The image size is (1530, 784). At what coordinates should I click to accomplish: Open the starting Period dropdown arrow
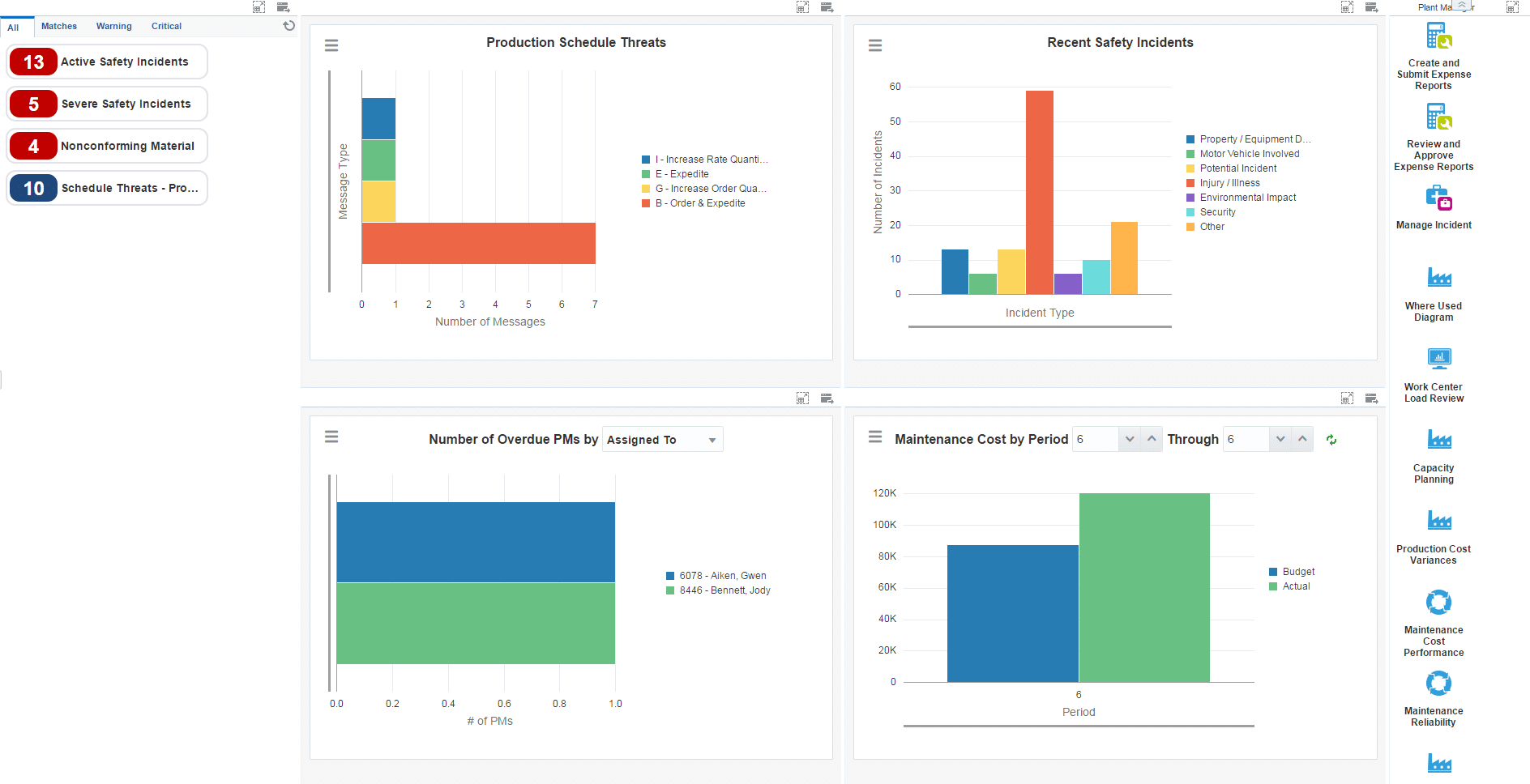tap(1130, 439)
